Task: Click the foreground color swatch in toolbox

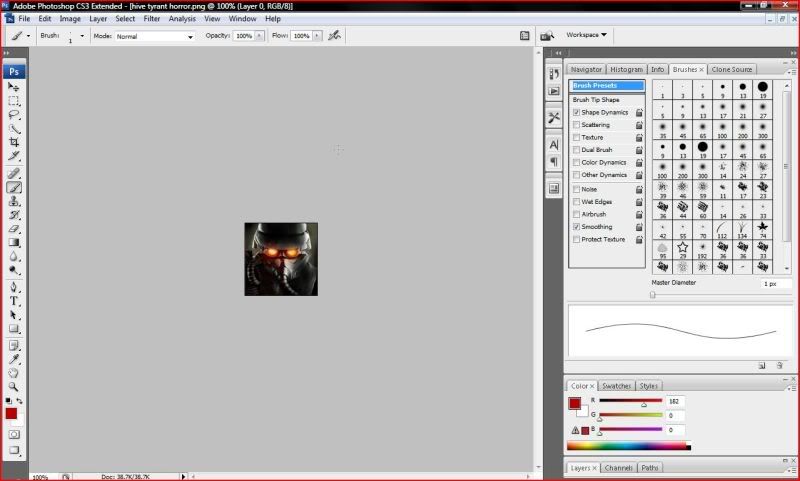Action: coord(11,414)
